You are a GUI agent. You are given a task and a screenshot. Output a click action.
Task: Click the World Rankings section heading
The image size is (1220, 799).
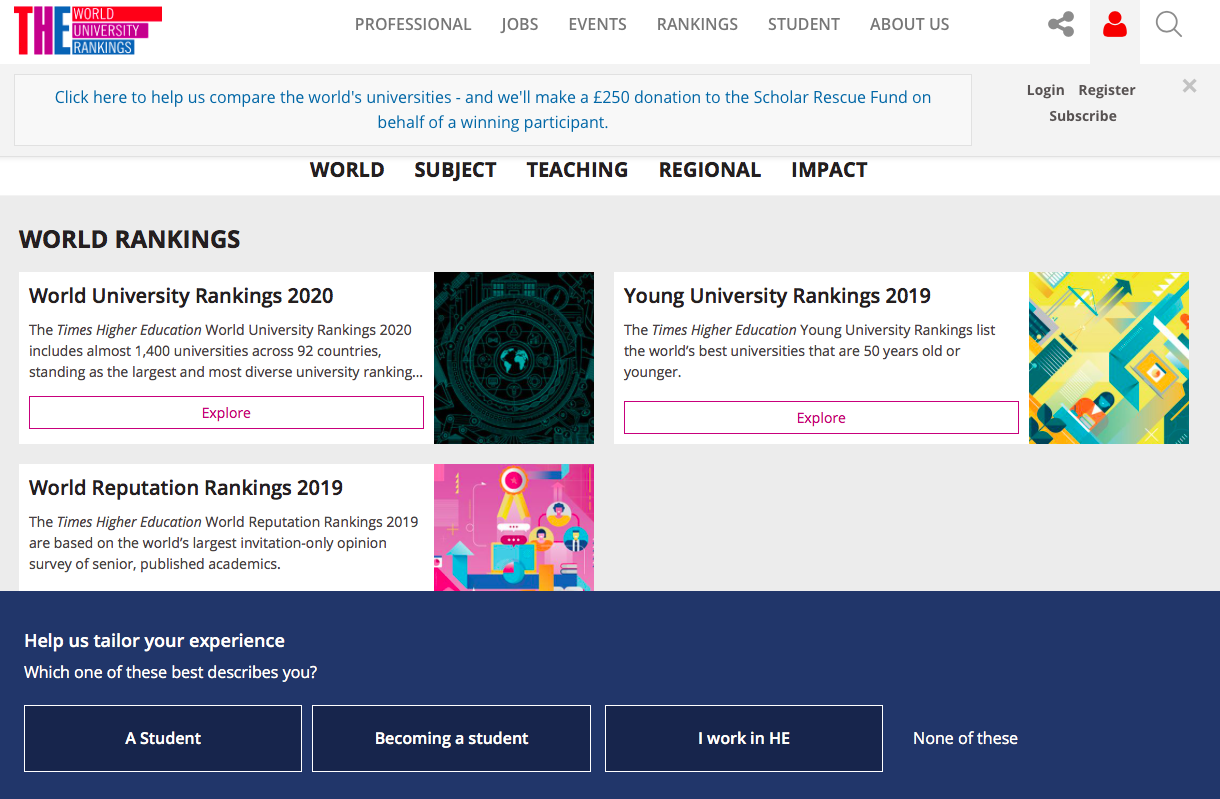[130, 240]
